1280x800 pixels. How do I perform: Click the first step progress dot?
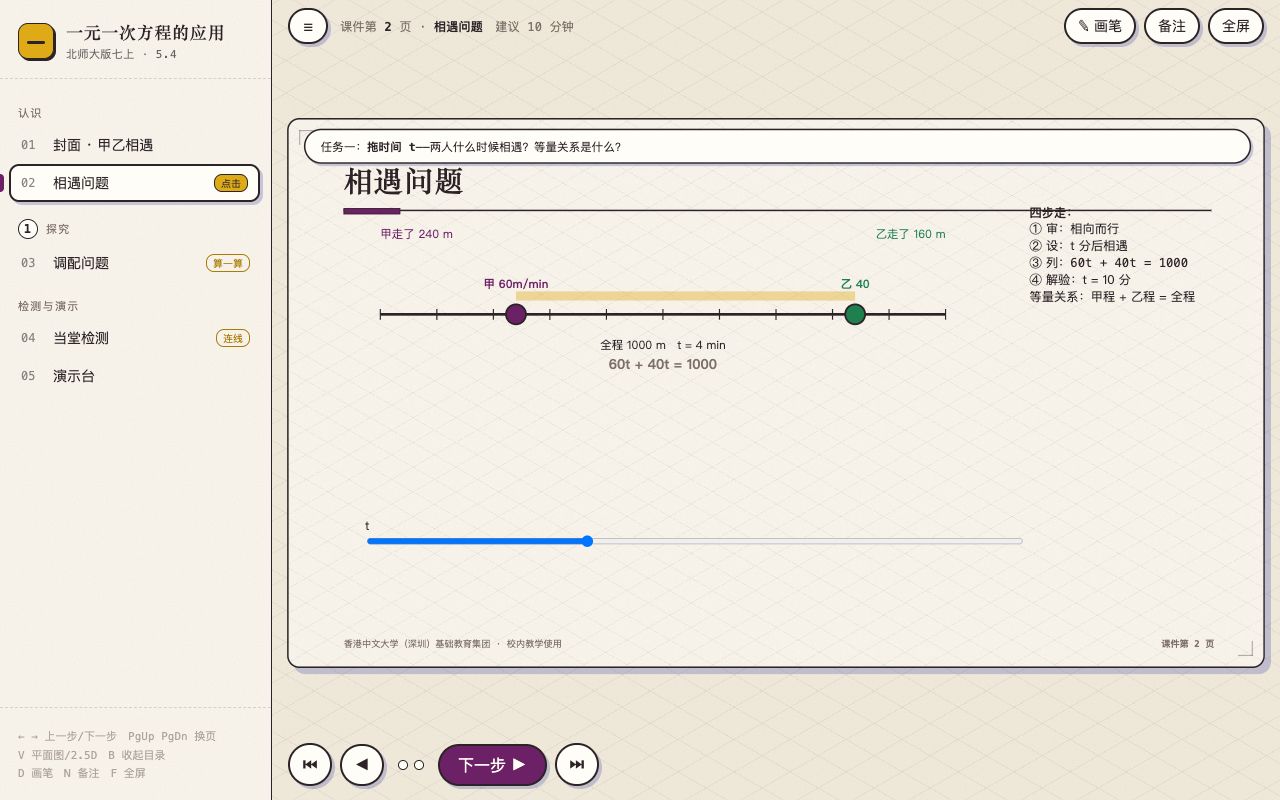pos(403,765)
